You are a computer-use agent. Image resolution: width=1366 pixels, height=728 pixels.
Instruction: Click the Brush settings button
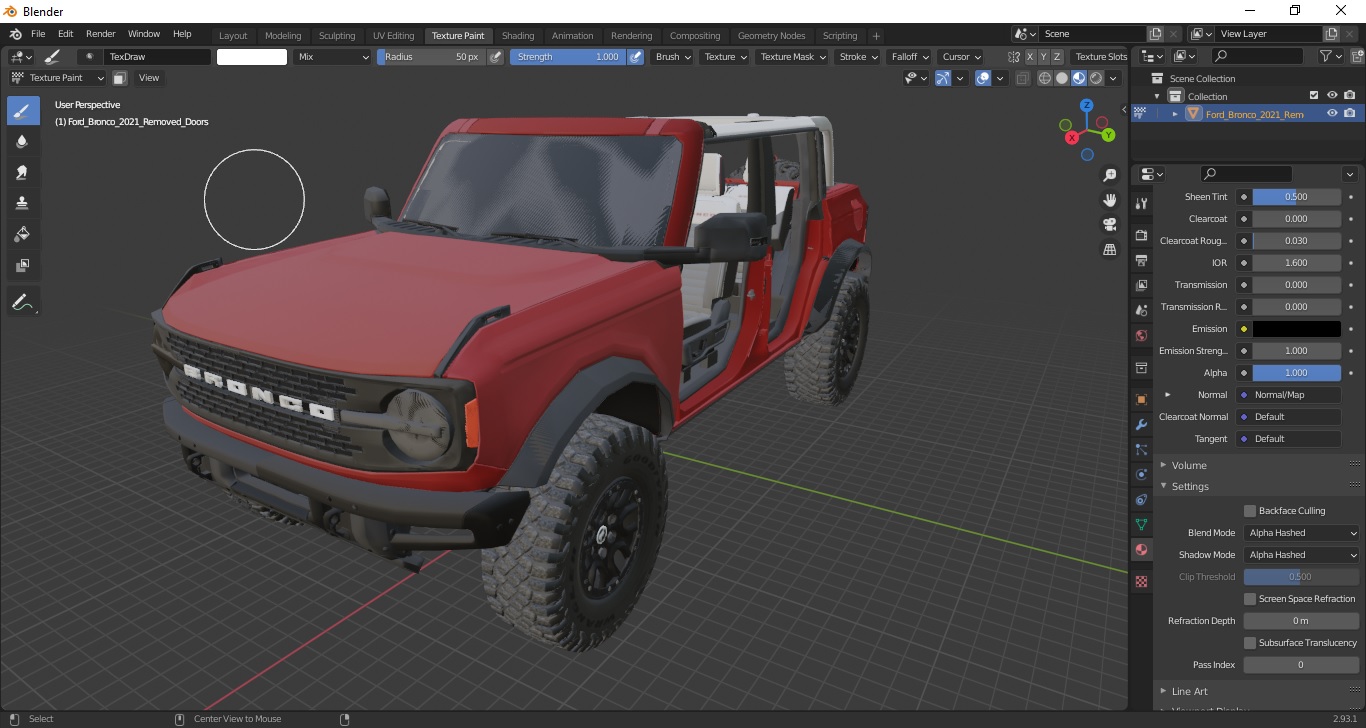[672, 57]
